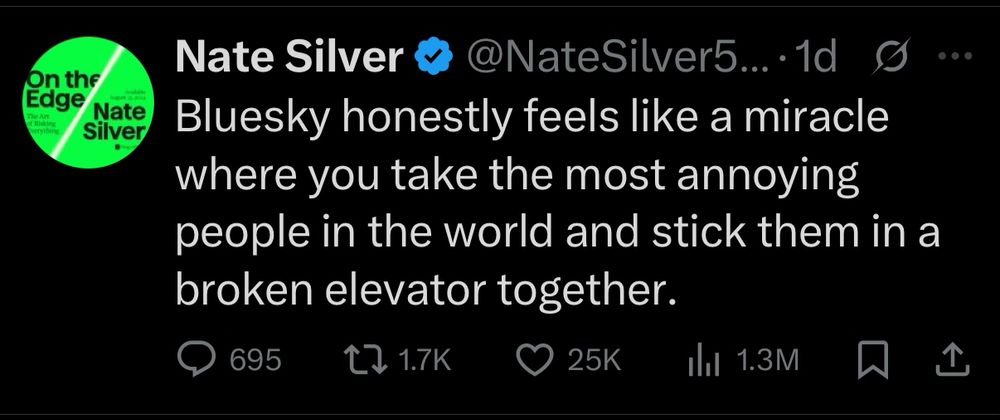Click the slashed circle icon beside timestamp

(885, 59)
